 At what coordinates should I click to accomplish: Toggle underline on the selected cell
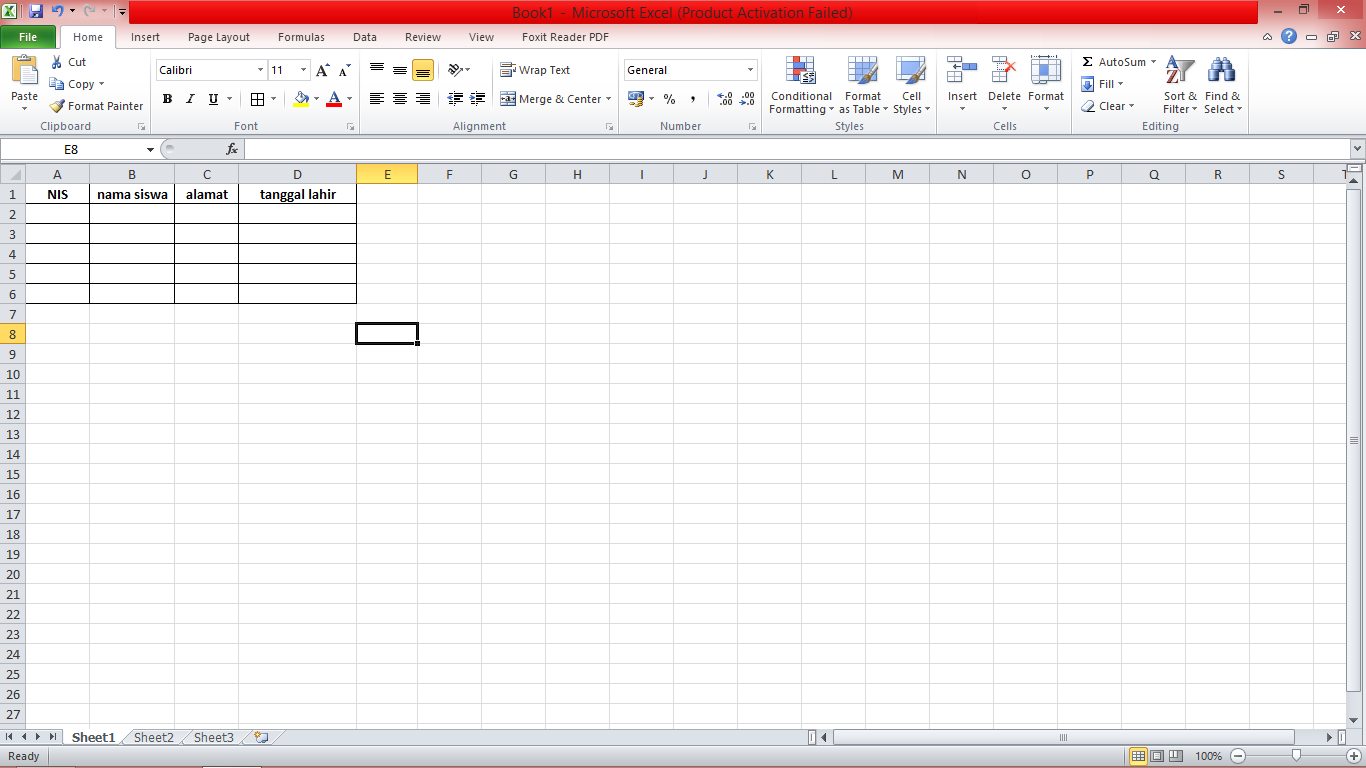210,99
